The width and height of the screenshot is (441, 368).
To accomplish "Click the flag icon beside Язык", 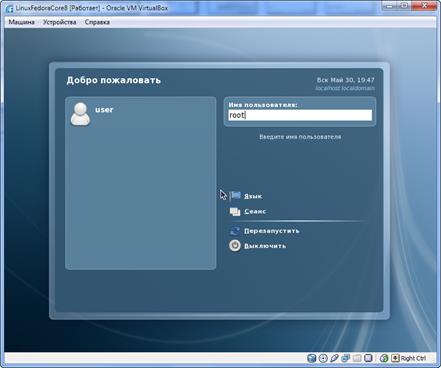I will pos(235,196).
